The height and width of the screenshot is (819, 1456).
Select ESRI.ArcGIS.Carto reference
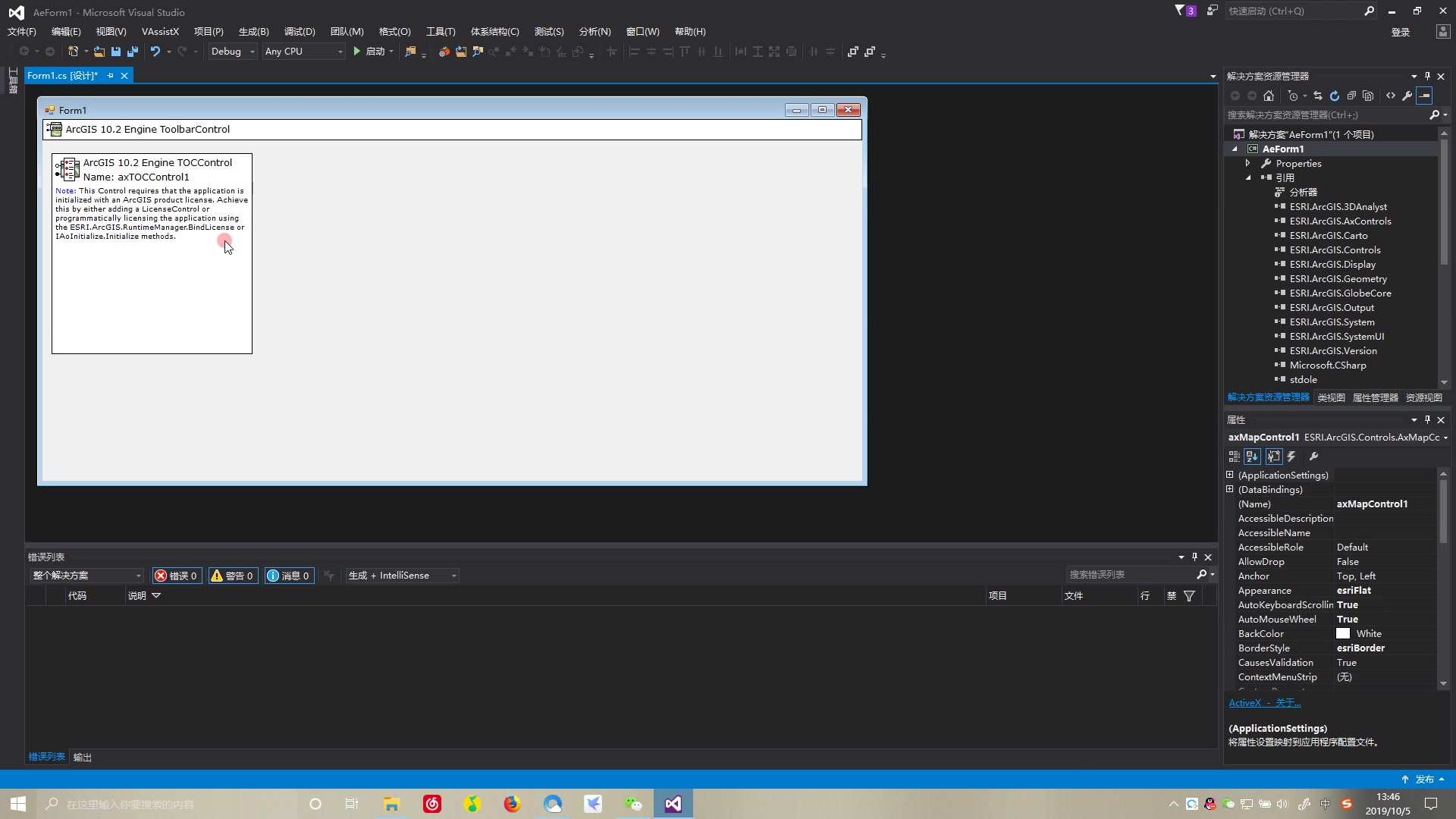[1329, 235]
